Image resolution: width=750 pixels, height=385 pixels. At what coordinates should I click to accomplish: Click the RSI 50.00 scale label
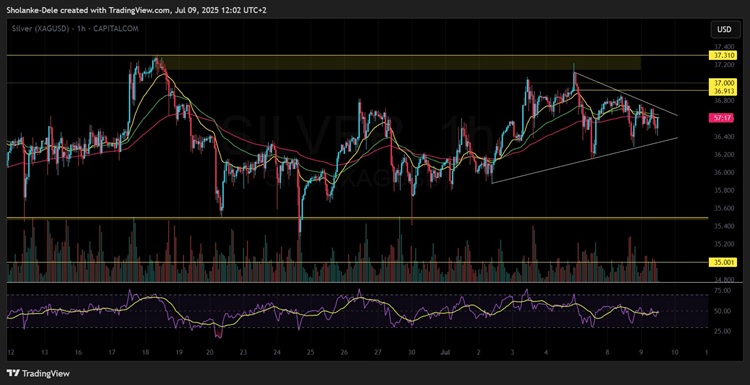723,311
